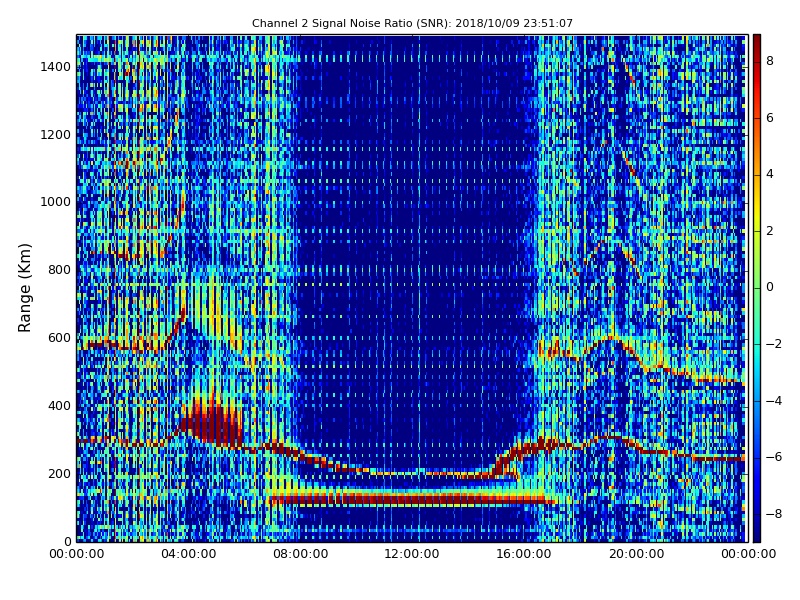Click the "Range (Km)" y-axis label
The image size is (800, 600).
click(24, 288)
